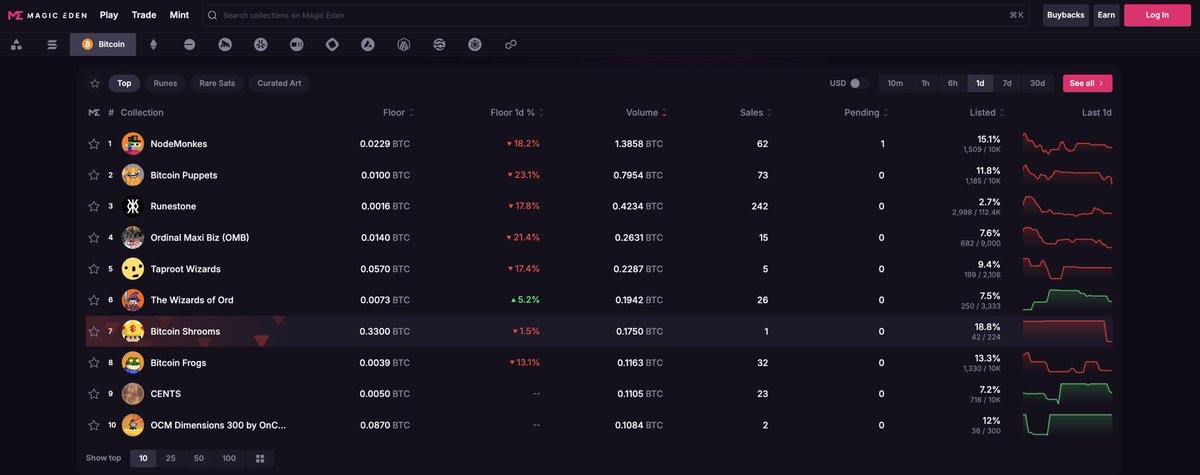
Task: Select the all-chains icon in chain bar
Action: click(17, 45)
